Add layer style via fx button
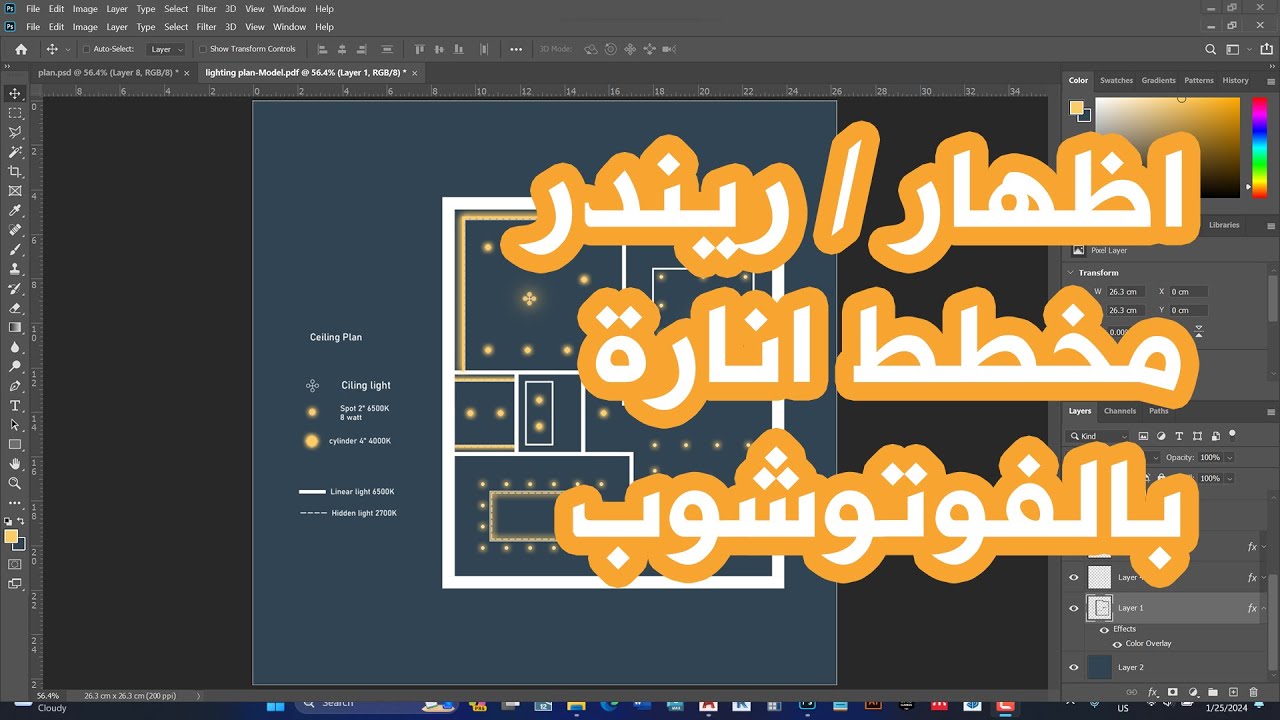The image size is (1280, 720). click(1152, 692)
